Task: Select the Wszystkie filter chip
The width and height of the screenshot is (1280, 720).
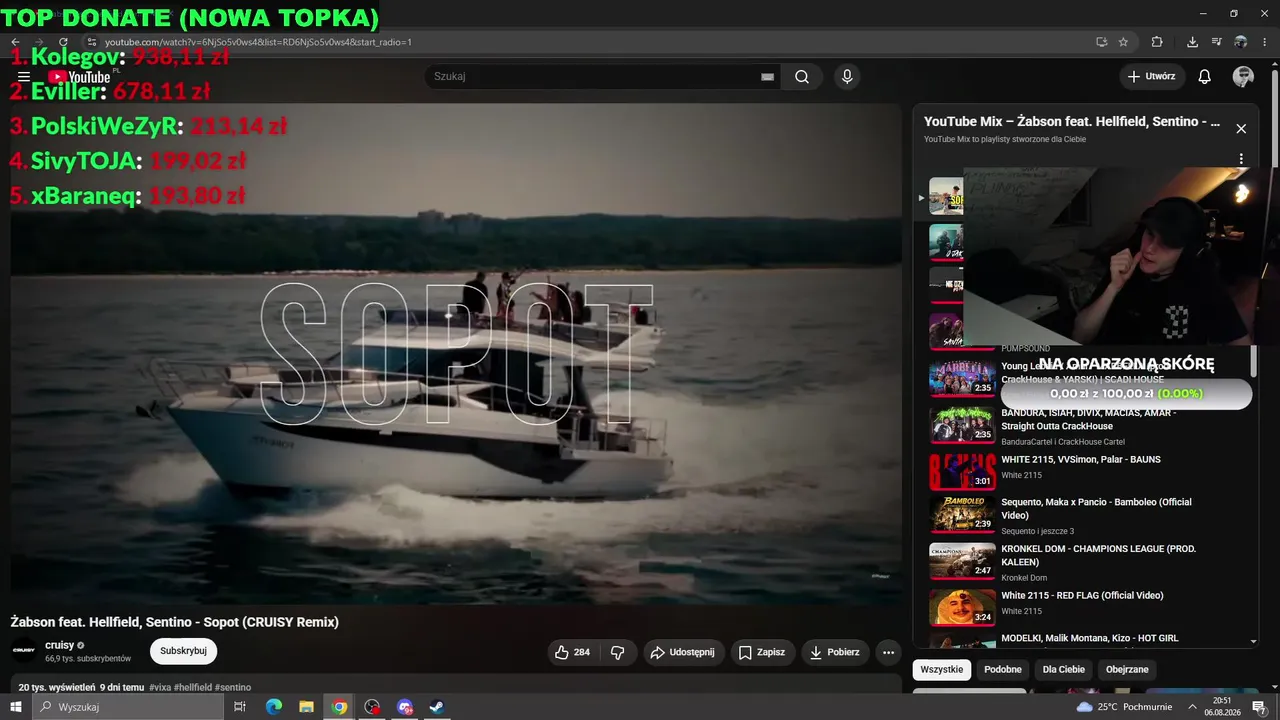Action: (942, 669)
